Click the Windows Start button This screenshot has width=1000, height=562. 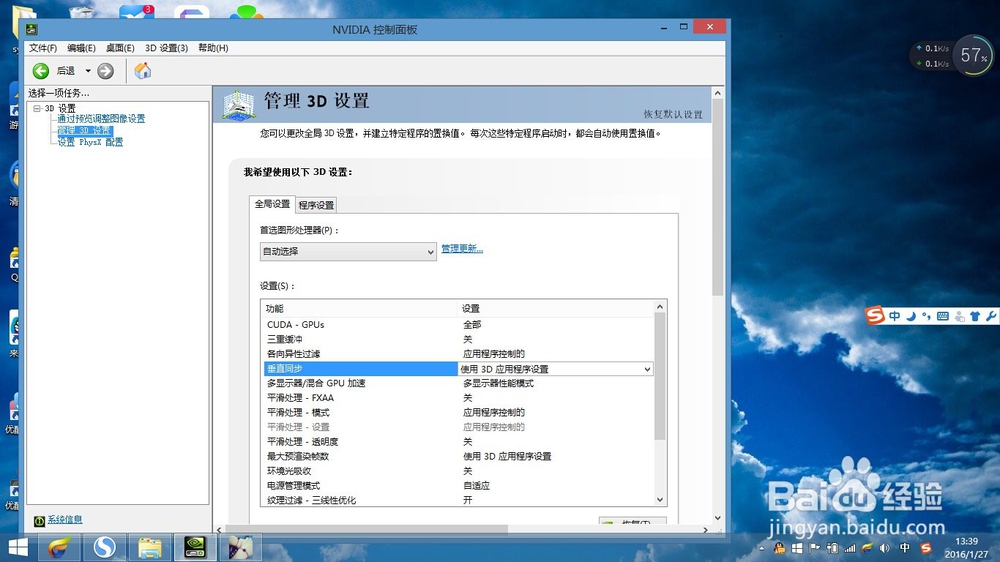tap(18, 548)
